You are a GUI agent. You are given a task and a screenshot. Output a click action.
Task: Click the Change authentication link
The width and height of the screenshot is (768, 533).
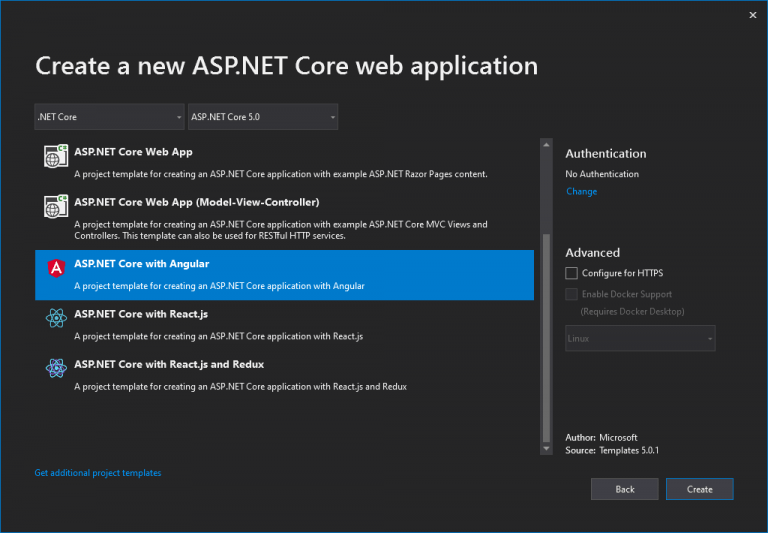[581, 191]
